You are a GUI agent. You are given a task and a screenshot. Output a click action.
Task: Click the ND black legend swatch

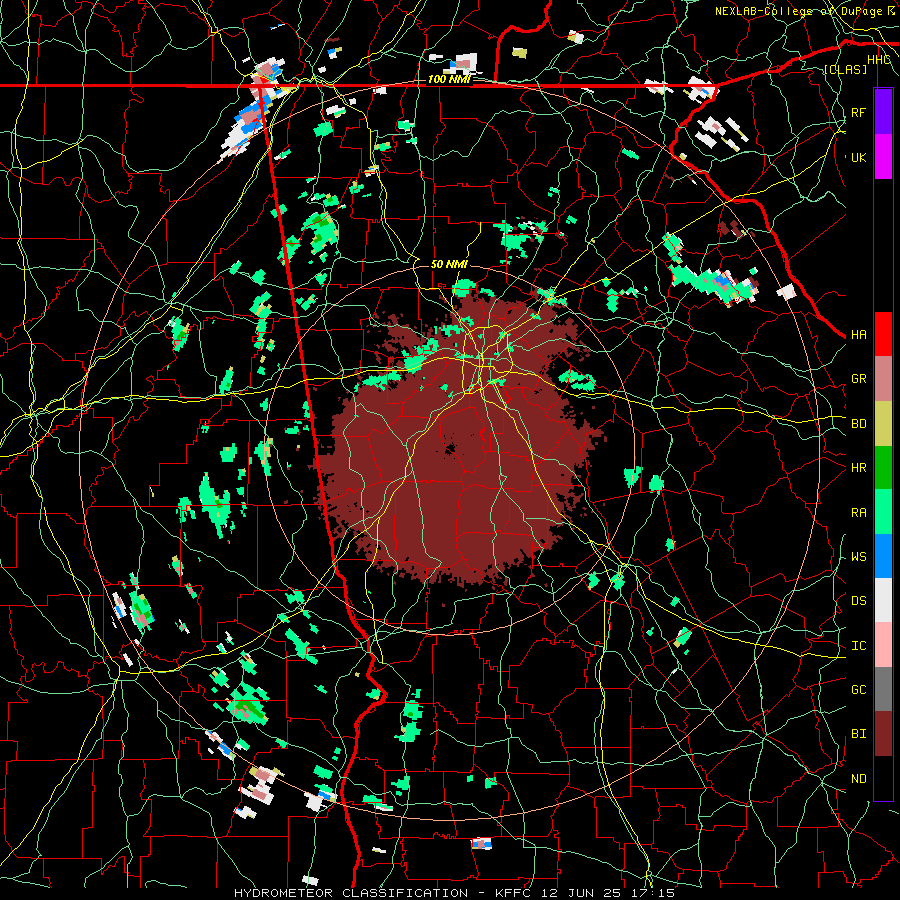point(883,778)
